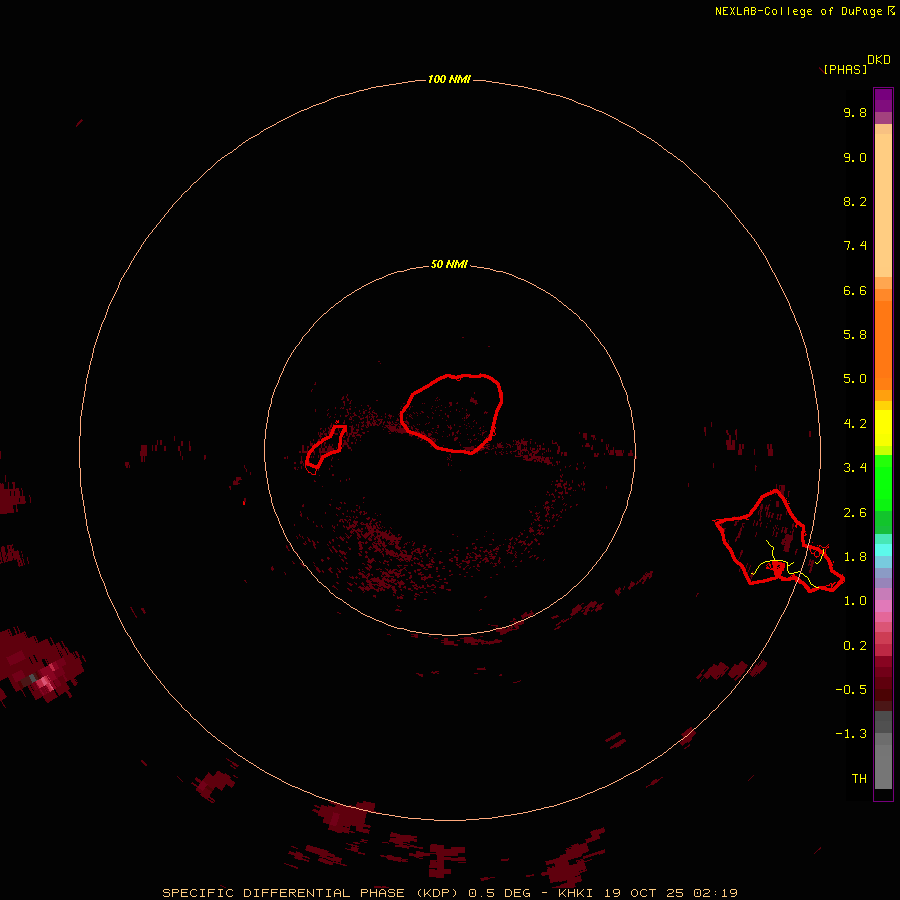Viewport: 900px width, 900px height.
Task: Click the 6.6 color scale value
Action: 855,291
